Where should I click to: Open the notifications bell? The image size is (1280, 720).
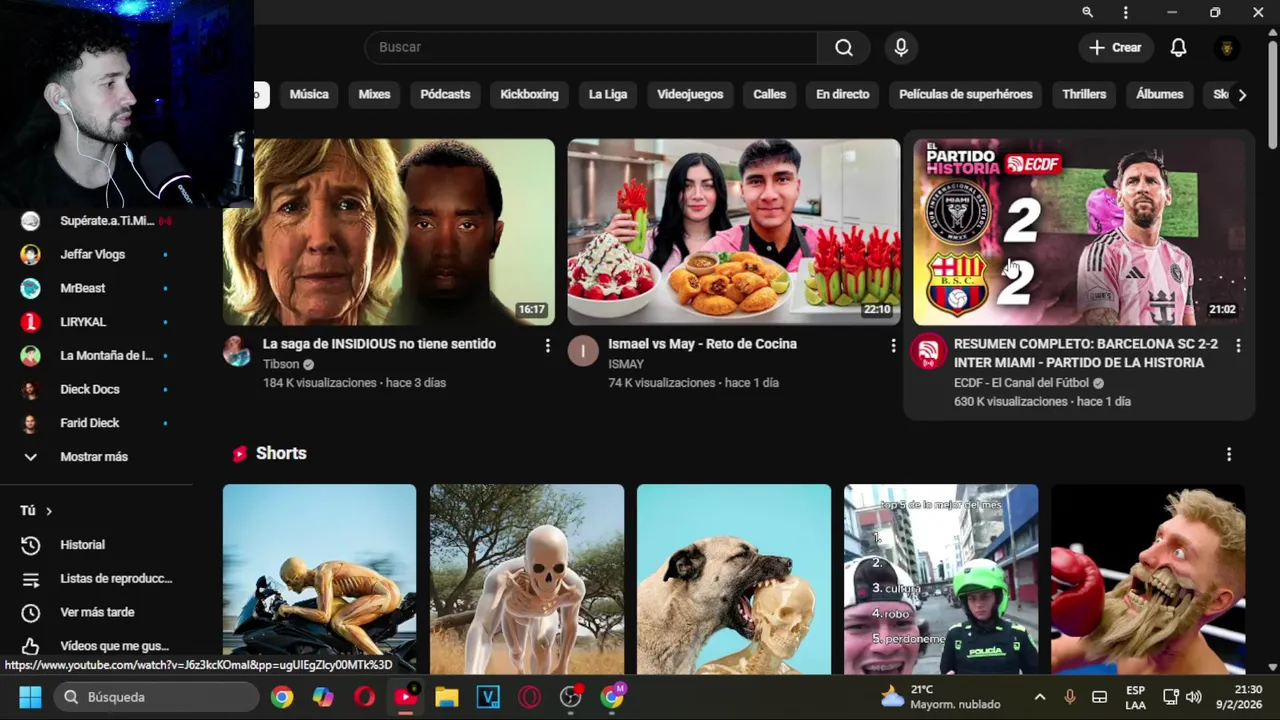click(x=1179, y=47)
